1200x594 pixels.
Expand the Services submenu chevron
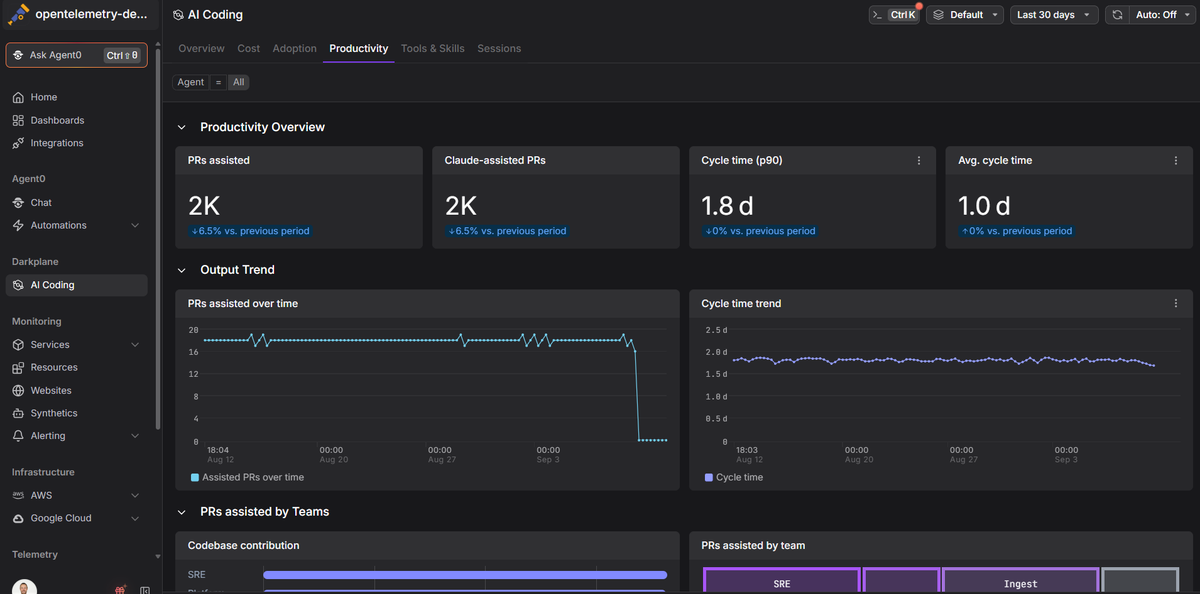coord(135,344)
